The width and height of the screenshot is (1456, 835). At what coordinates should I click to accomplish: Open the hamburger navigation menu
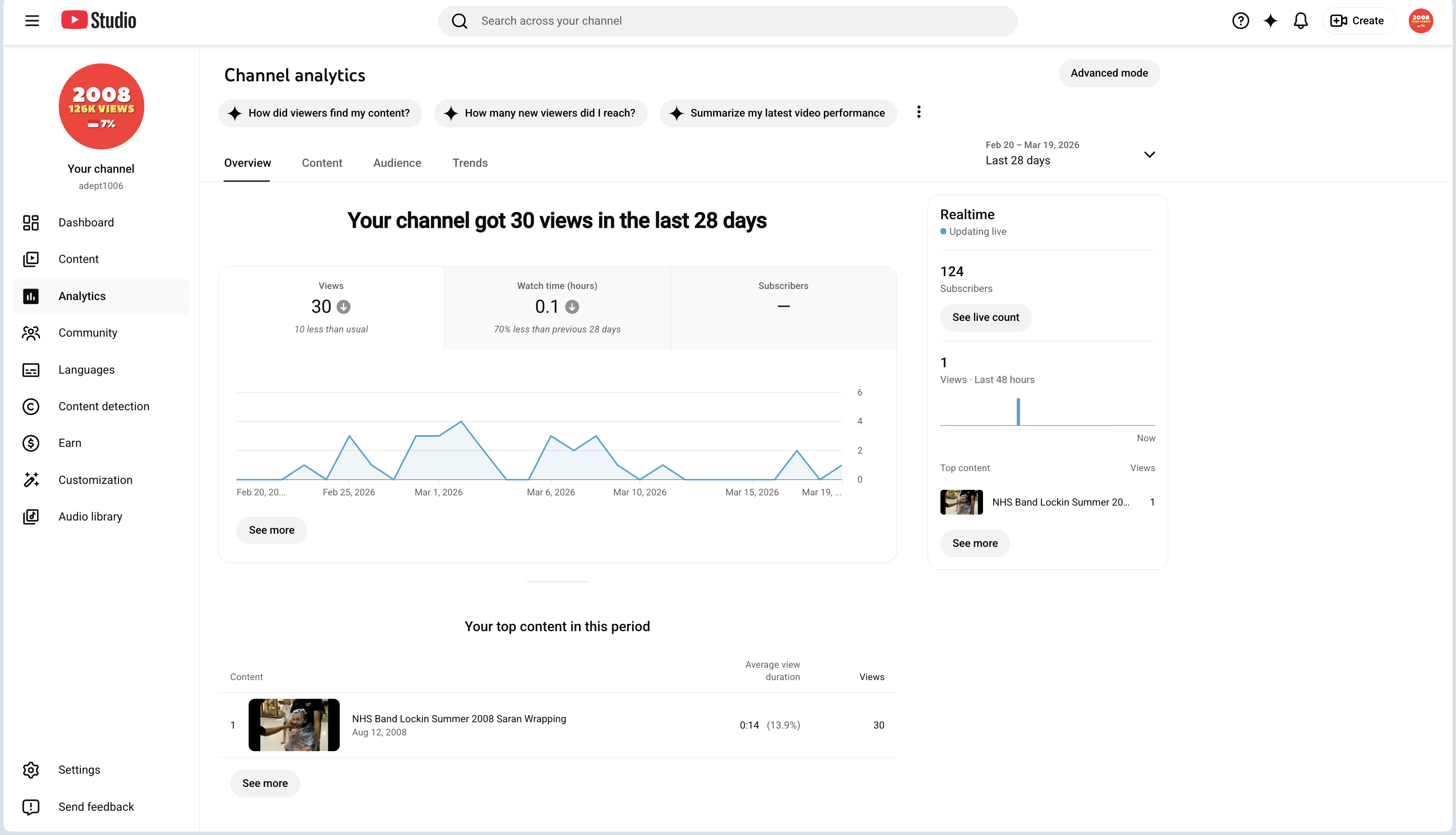pyautogui.click(x=32, y=21)
